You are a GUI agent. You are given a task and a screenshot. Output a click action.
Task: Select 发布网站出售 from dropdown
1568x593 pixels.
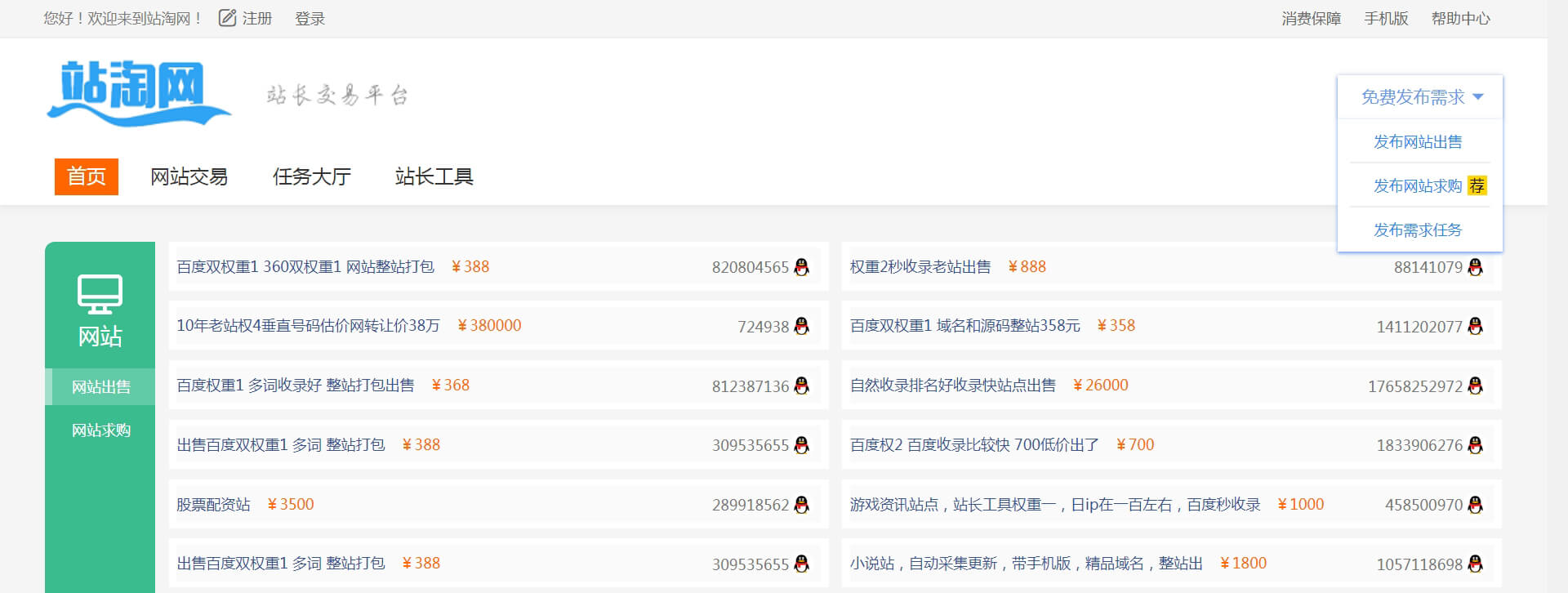pos(1418,142)
